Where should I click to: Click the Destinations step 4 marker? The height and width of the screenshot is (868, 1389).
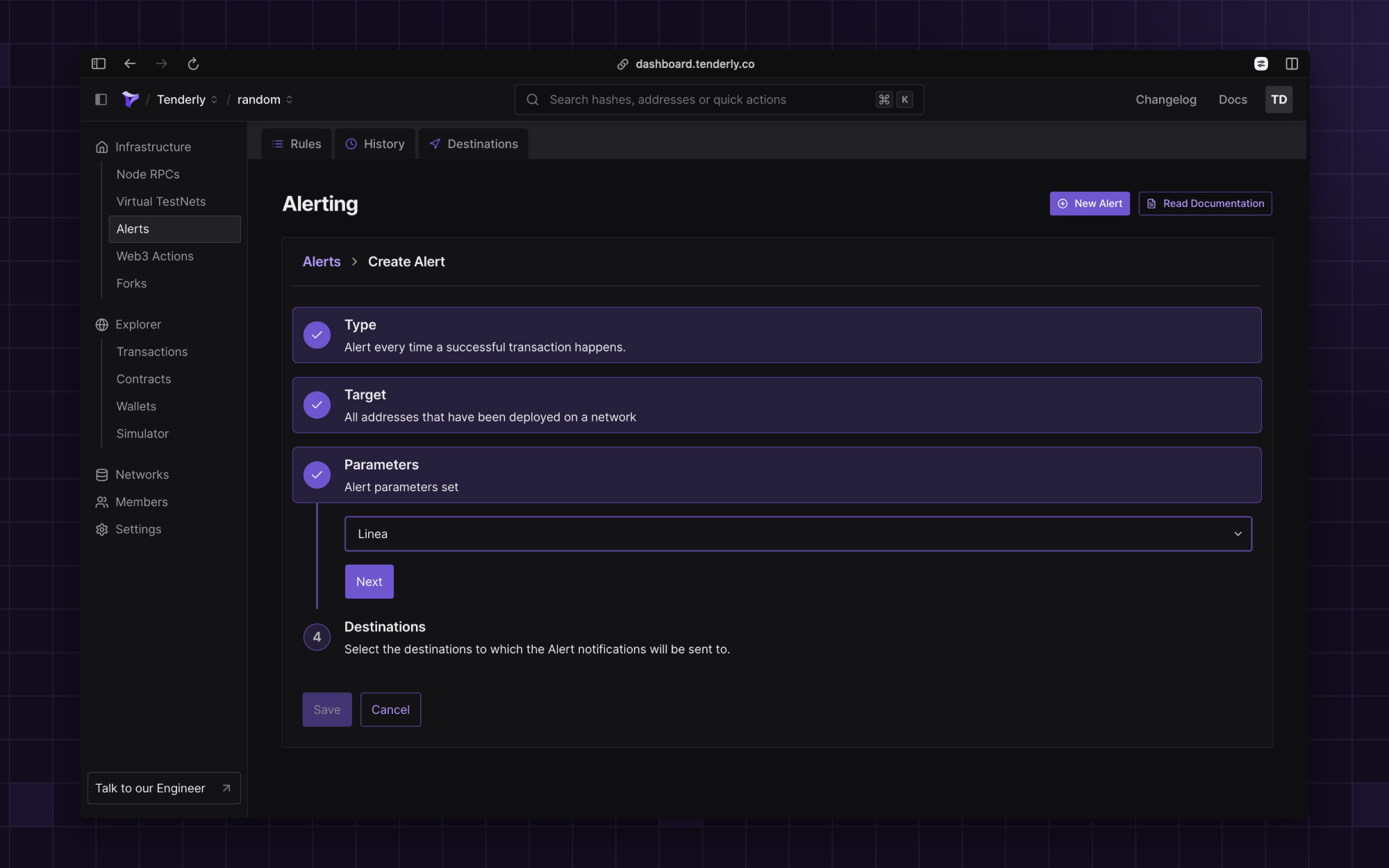(317, 637)
